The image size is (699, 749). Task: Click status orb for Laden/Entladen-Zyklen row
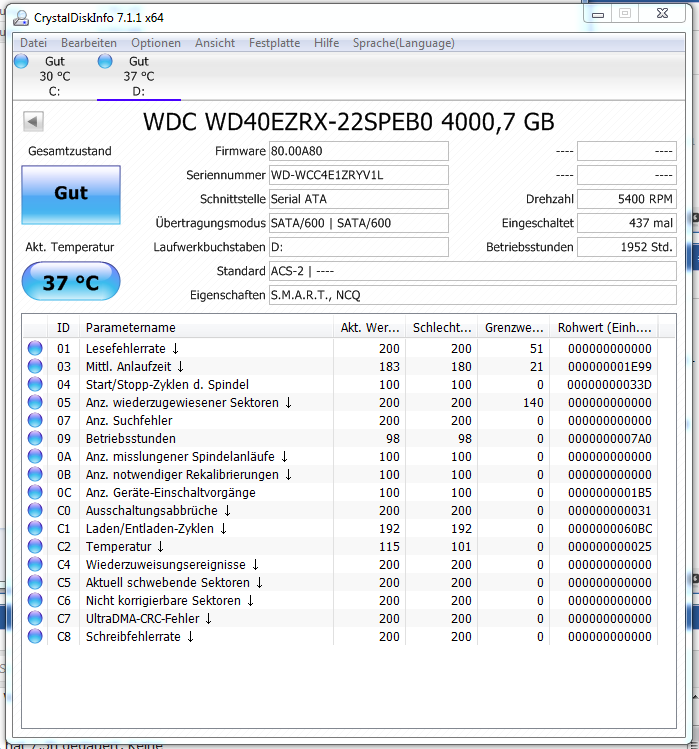click(35, 528)
